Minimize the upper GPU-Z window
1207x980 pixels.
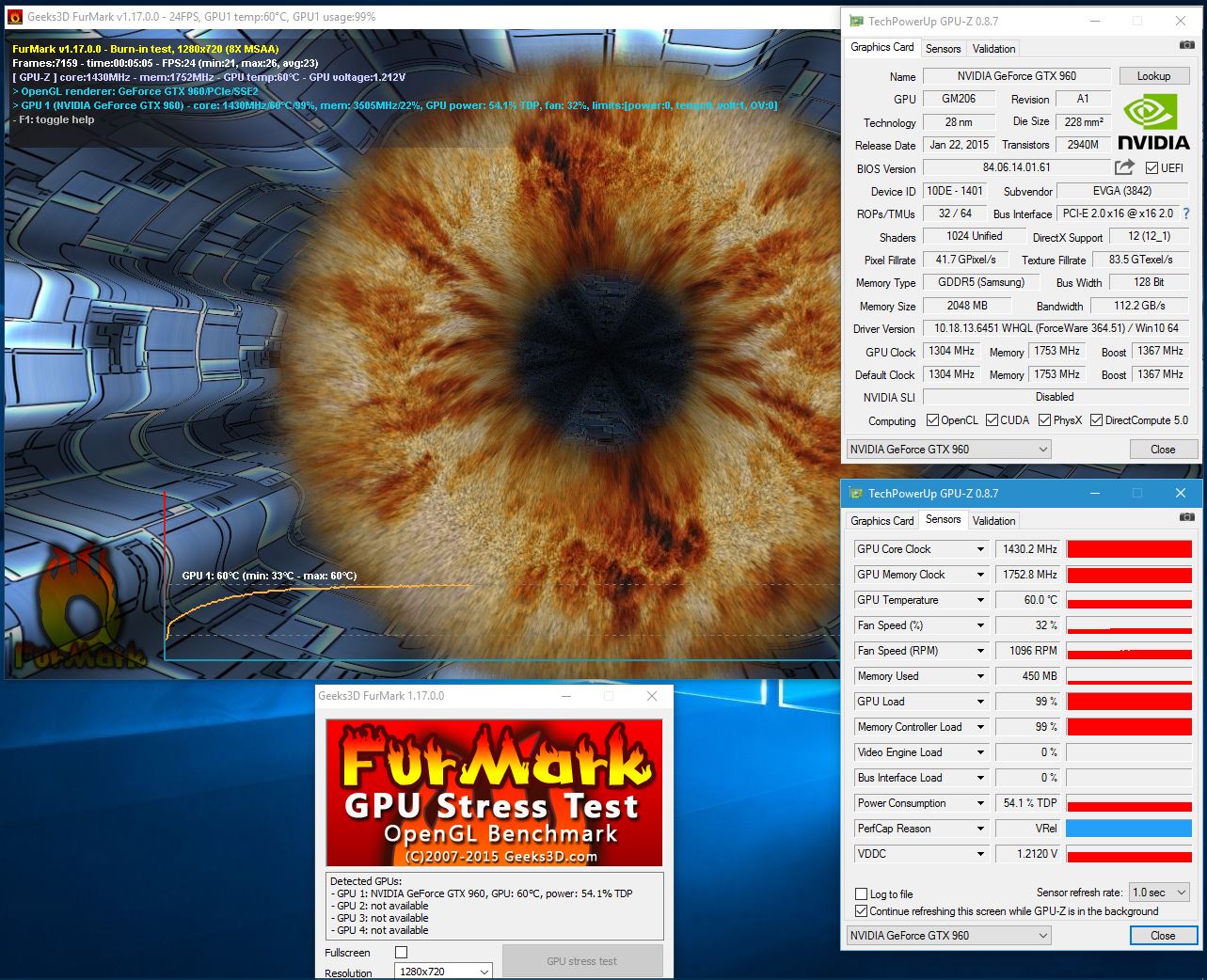1095,21
